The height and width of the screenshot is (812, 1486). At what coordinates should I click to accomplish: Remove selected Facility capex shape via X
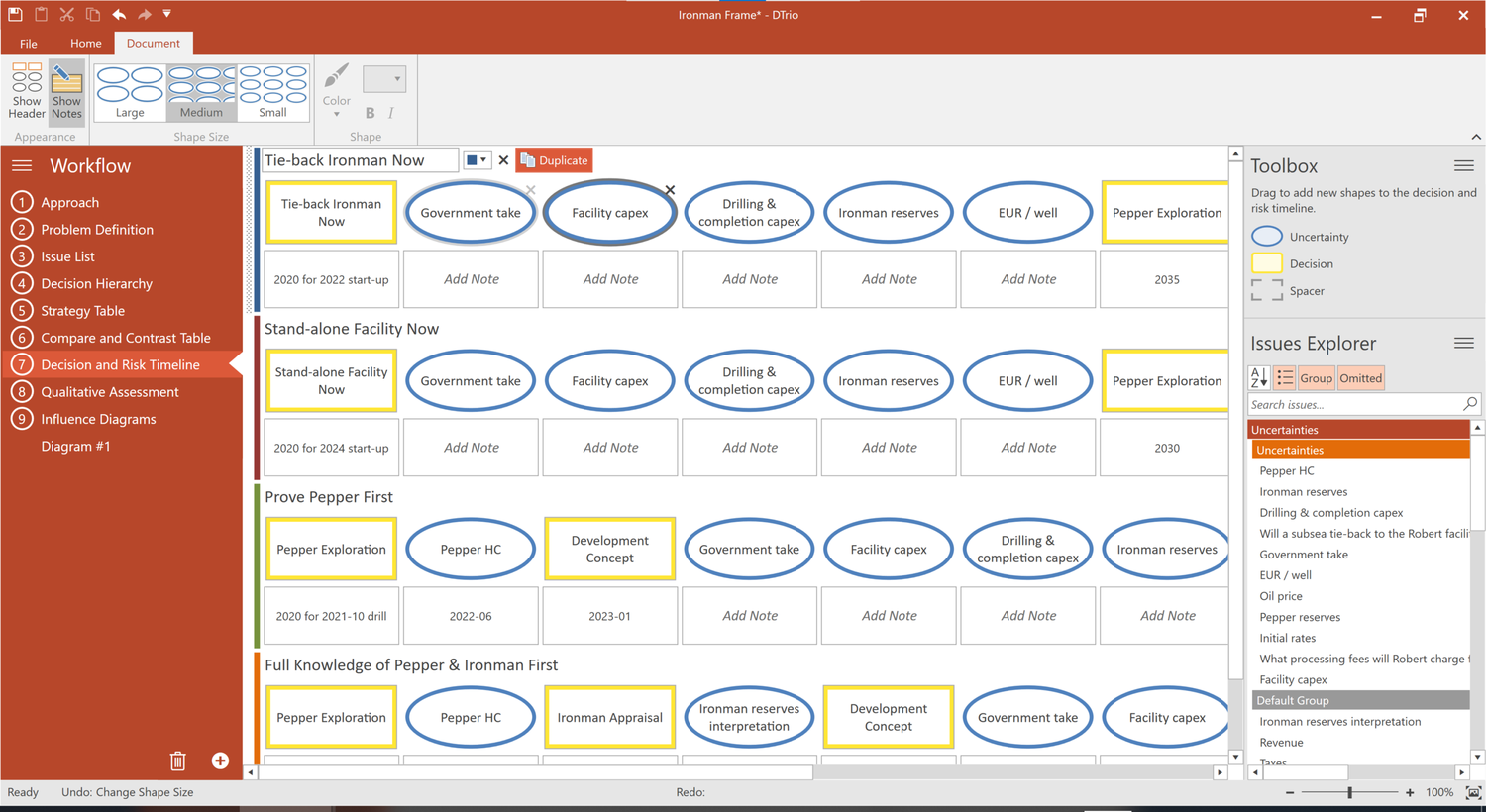tap(670, 190)
